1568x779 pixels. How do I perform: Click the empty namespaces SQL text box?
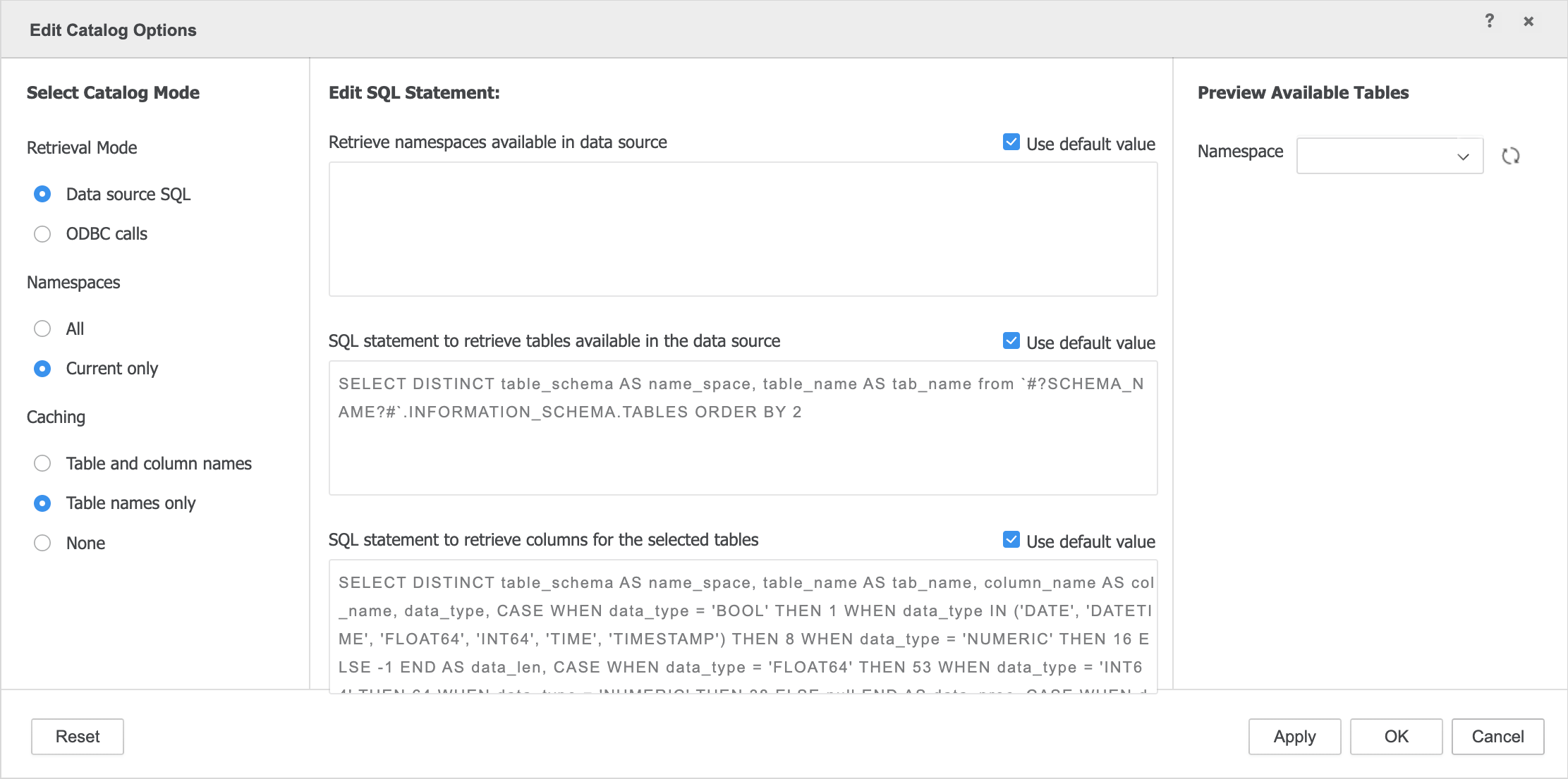pos(742,229)
